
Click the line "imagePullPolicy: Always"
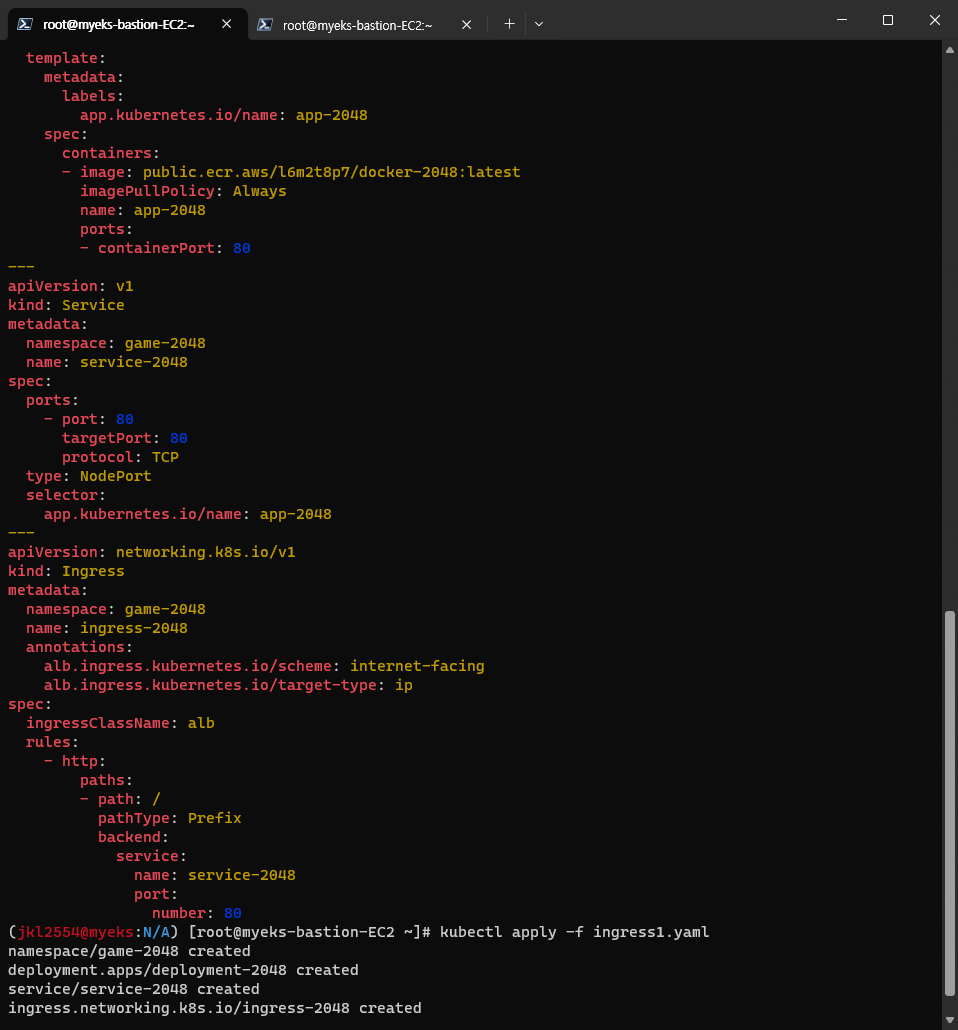point(183,191)
